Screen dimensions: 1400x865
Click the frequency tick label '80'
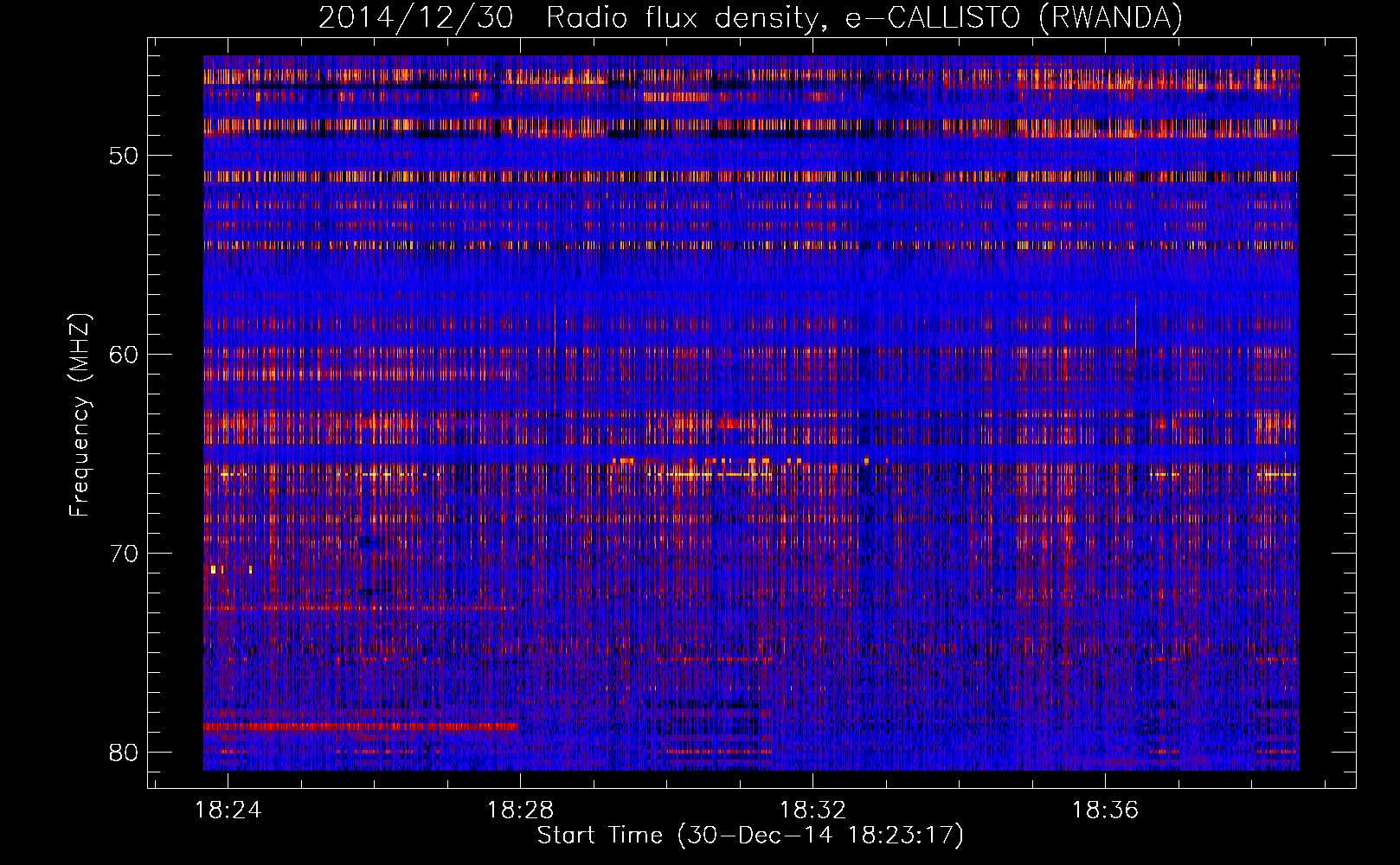[124, 753]
